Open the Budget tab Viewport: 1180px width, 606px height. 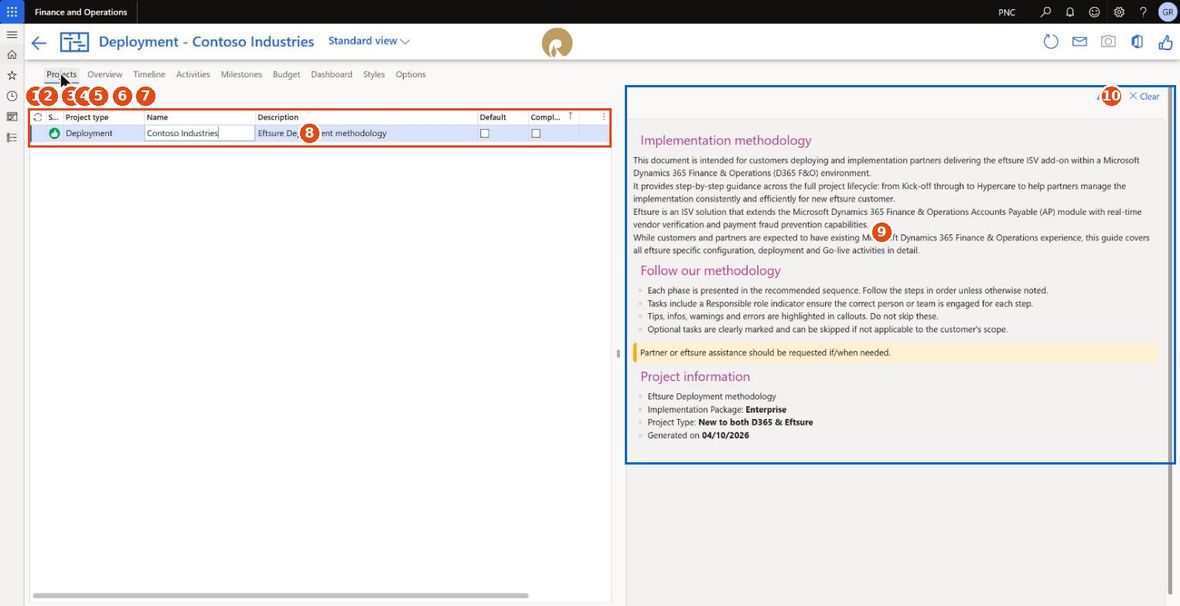coord(286,75)
